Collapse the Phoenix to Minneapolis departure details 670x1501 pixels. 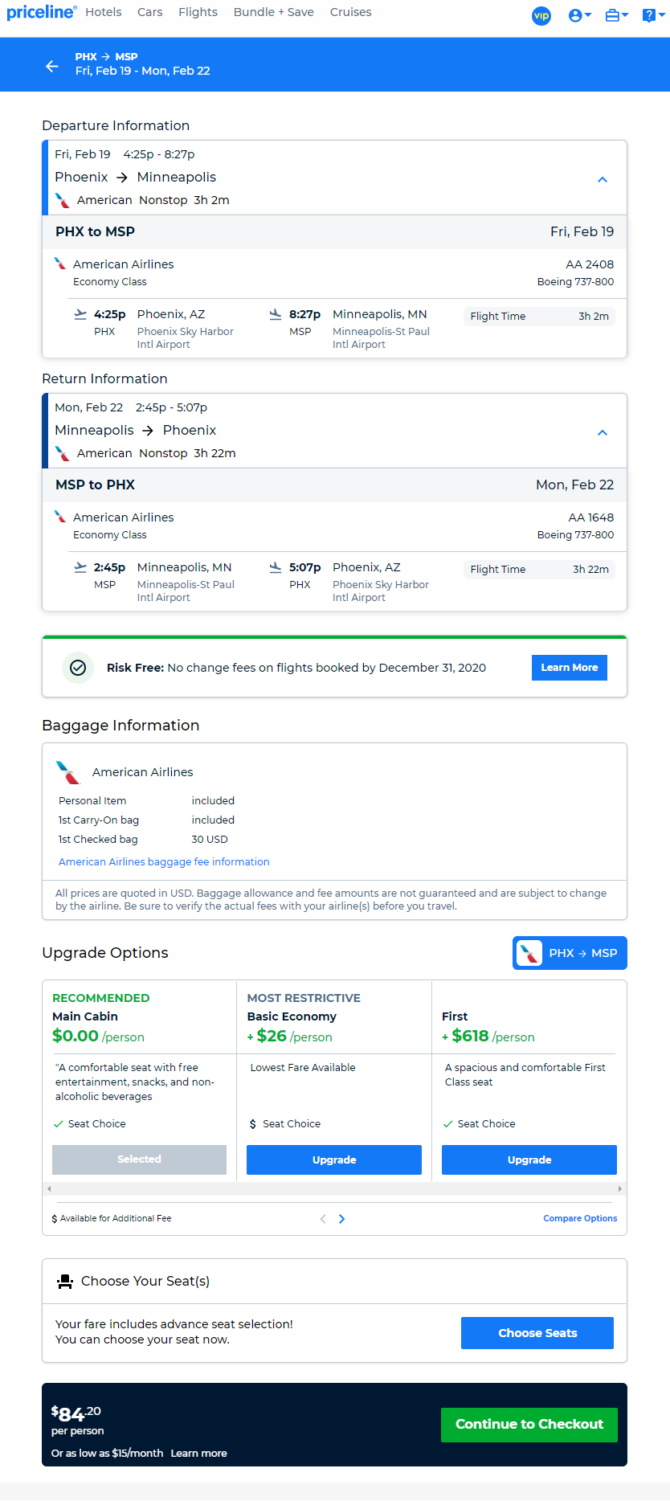pos(602,180)
